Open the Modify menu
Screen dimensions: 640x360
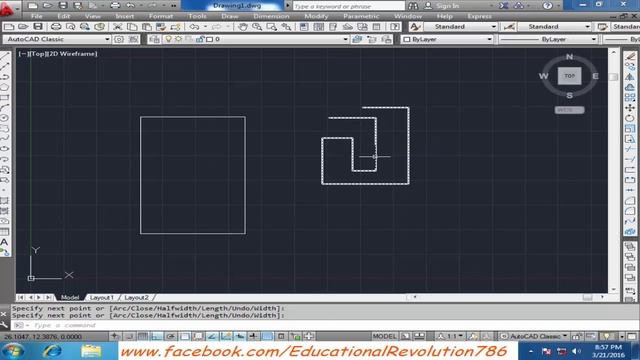pyautogui.click(x=316, y=16)
